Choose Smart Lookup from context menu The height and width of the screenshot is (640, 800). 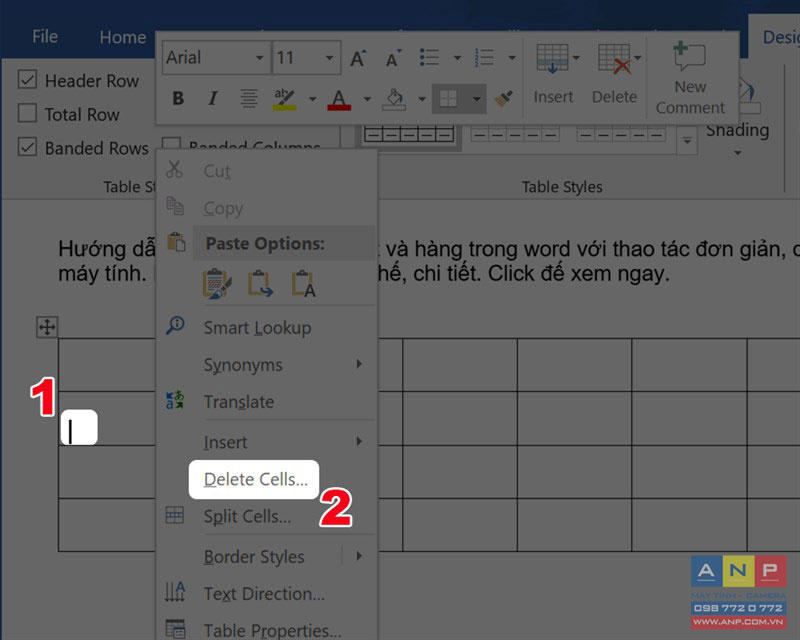click(x=266, y=327)
